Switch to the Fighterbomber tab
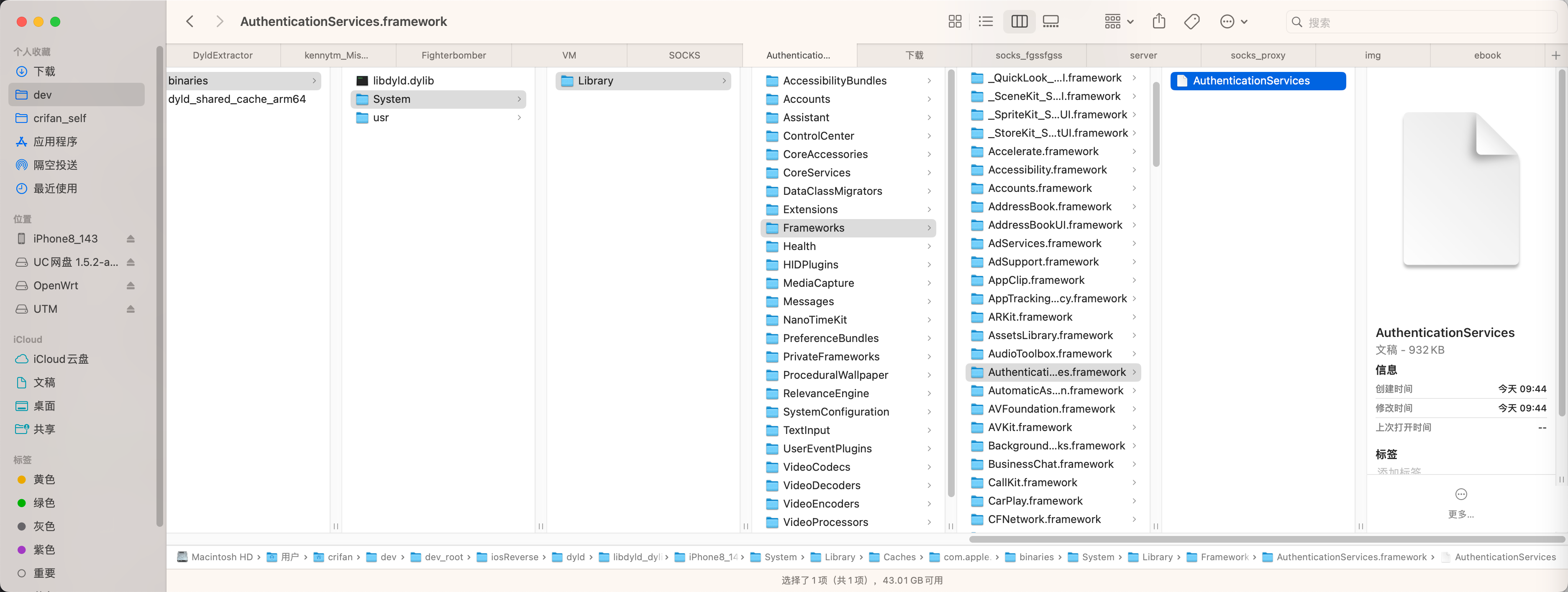The width and height of the screenshot is (1568, 592). click(453, 55)
